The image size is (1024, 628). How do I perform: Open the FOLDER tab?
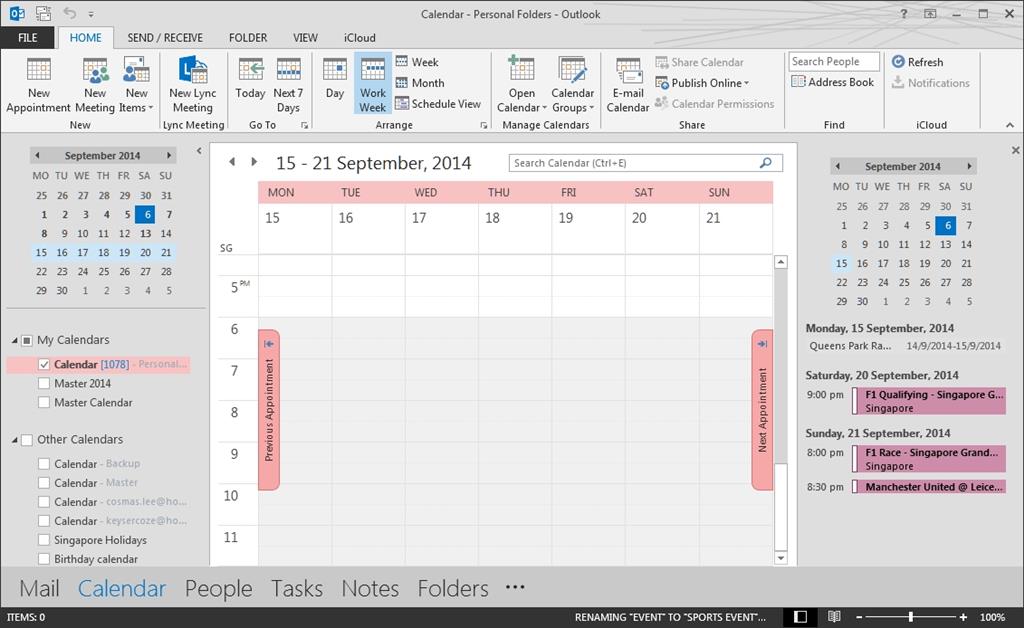point(248,38)
